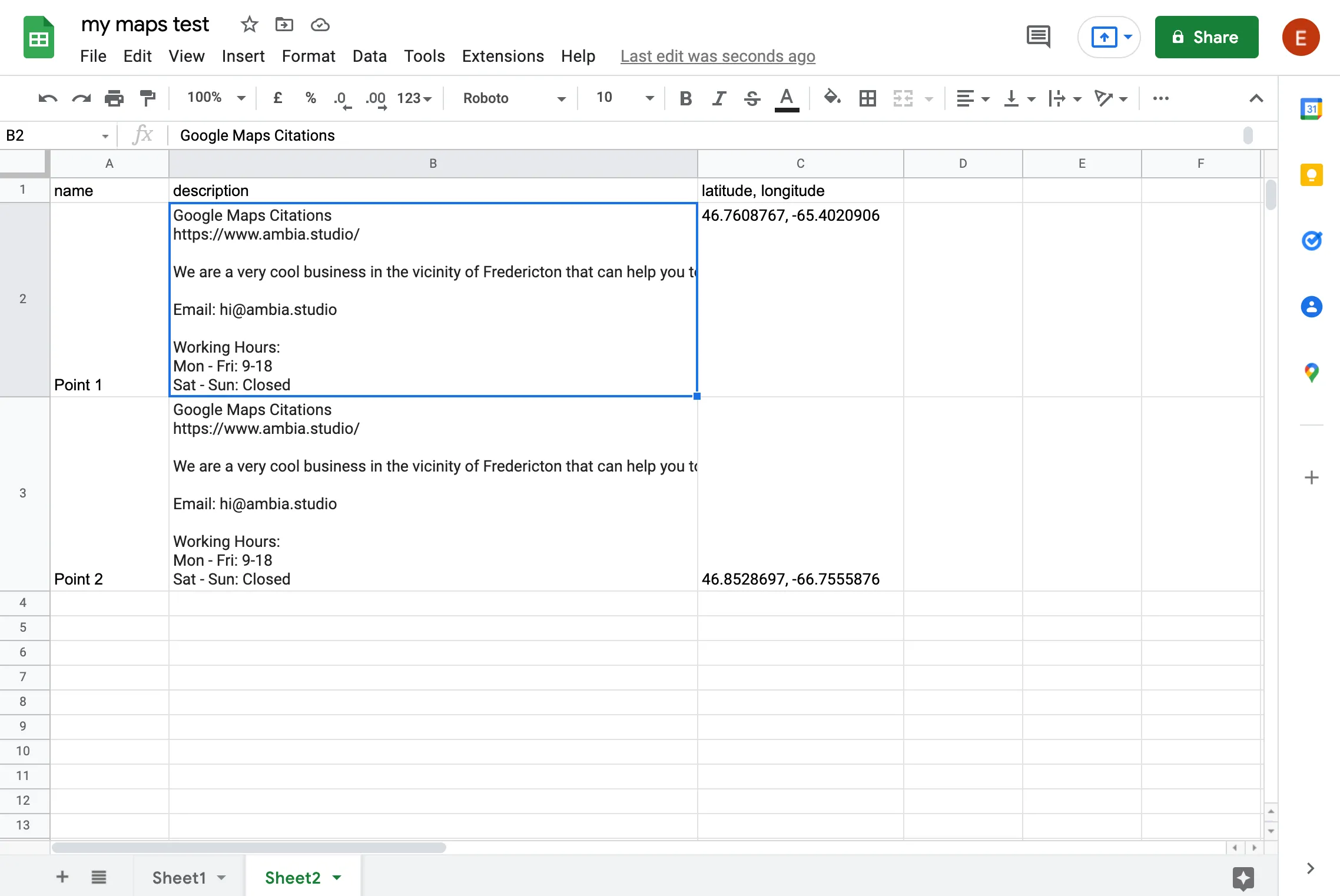1340x896 pixels.
Task: Open the Extensions menu
Action: tap(502, 54)
